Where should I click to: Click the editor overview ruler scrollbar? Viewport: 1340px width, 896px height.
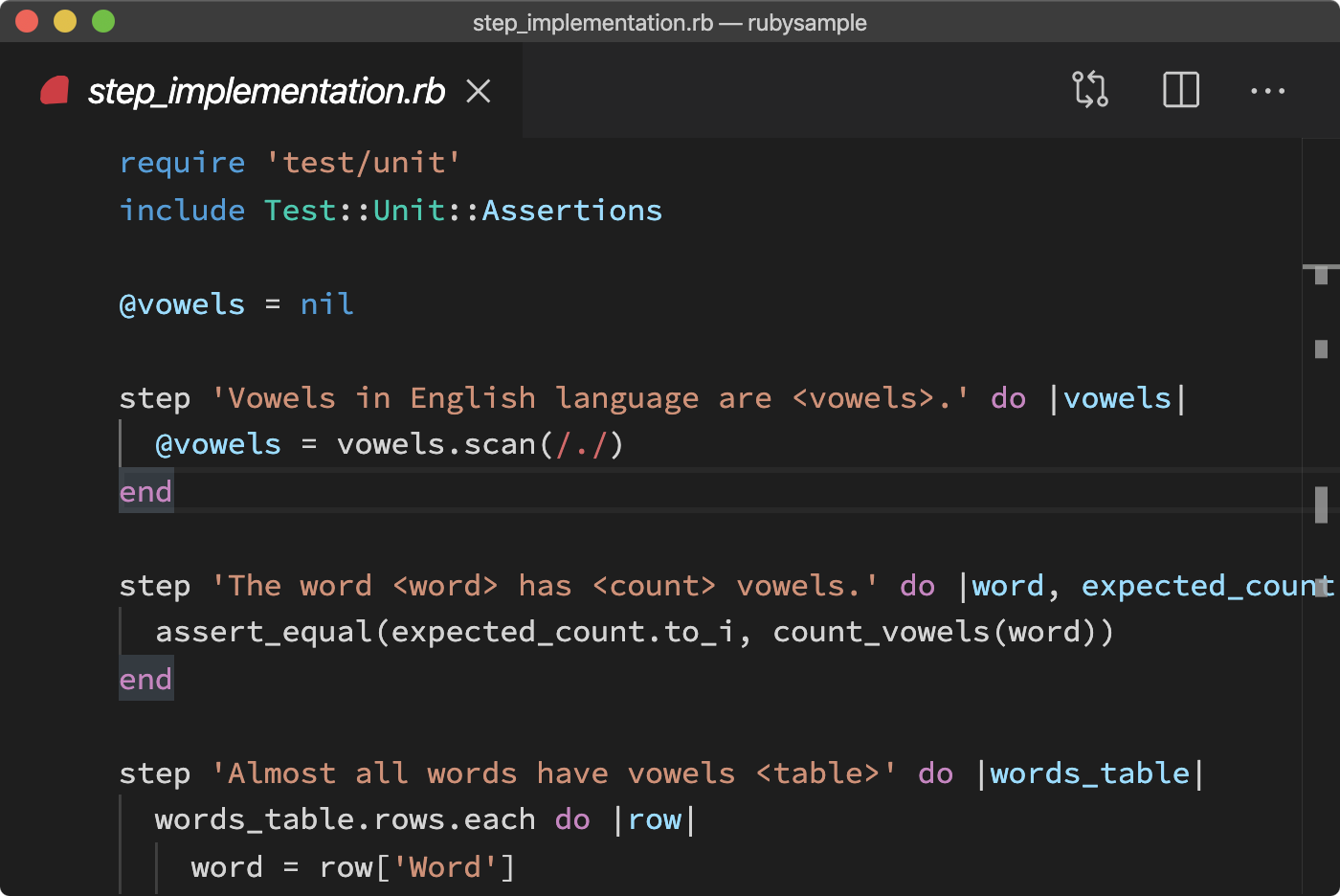(x=1321, y=517)
